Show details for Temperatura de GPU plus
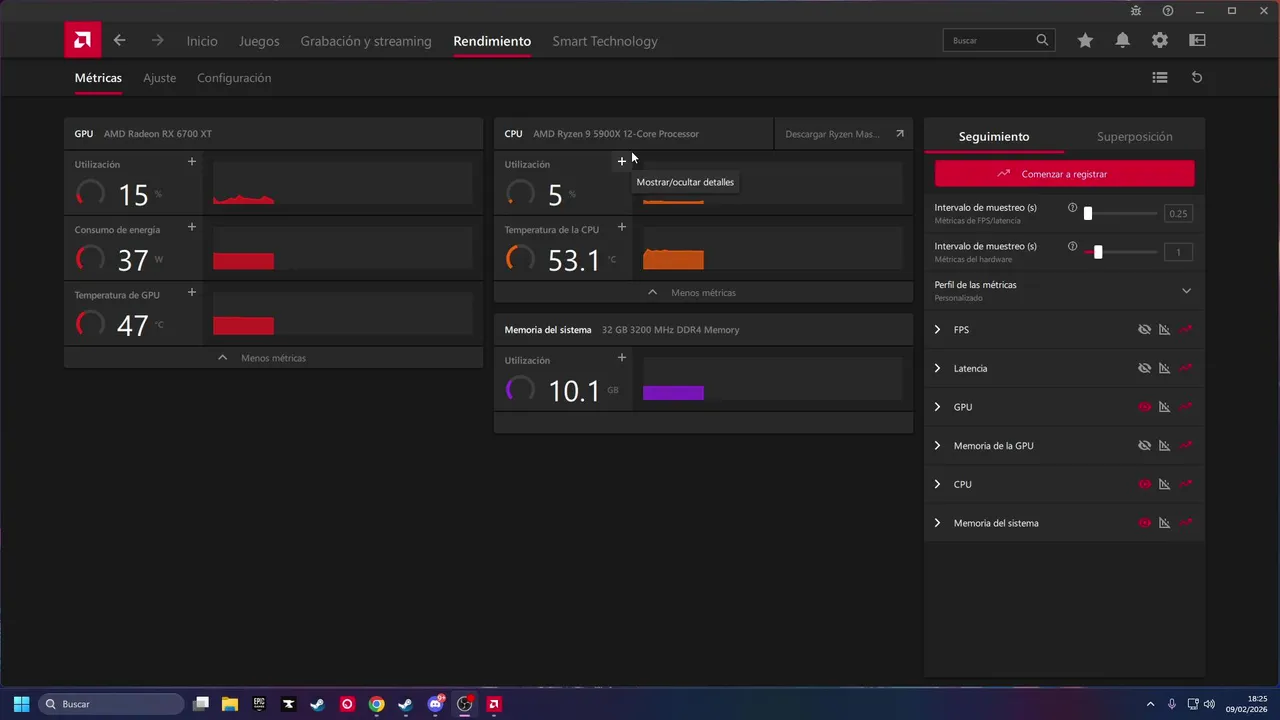The height and width of the screenshot is (720, 1280). (192, 292)
